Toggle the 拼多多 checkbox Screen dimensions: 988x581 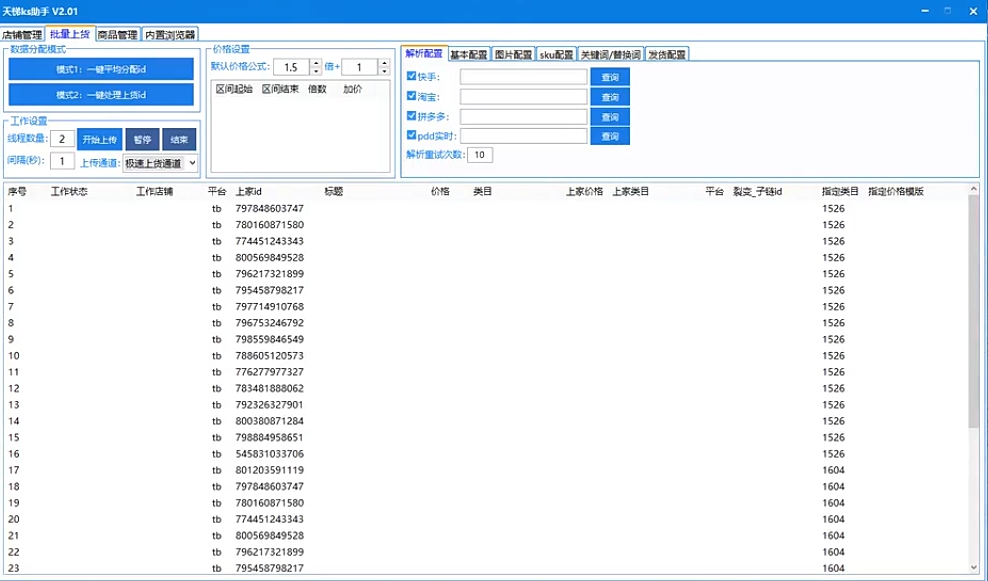tap(411, 116)
